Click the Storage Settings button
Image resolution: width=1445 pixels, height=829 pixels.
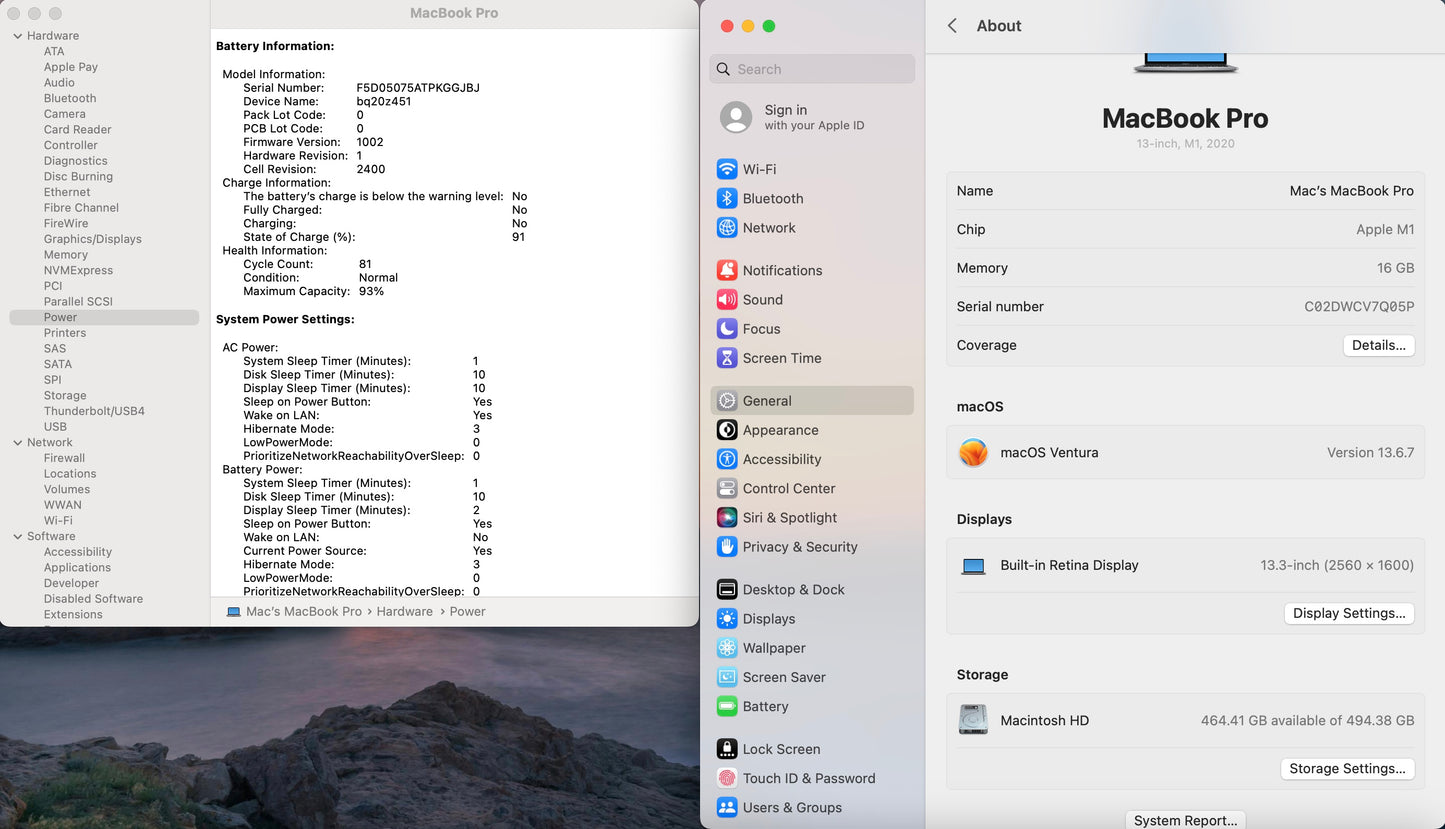pos(1347,769)
